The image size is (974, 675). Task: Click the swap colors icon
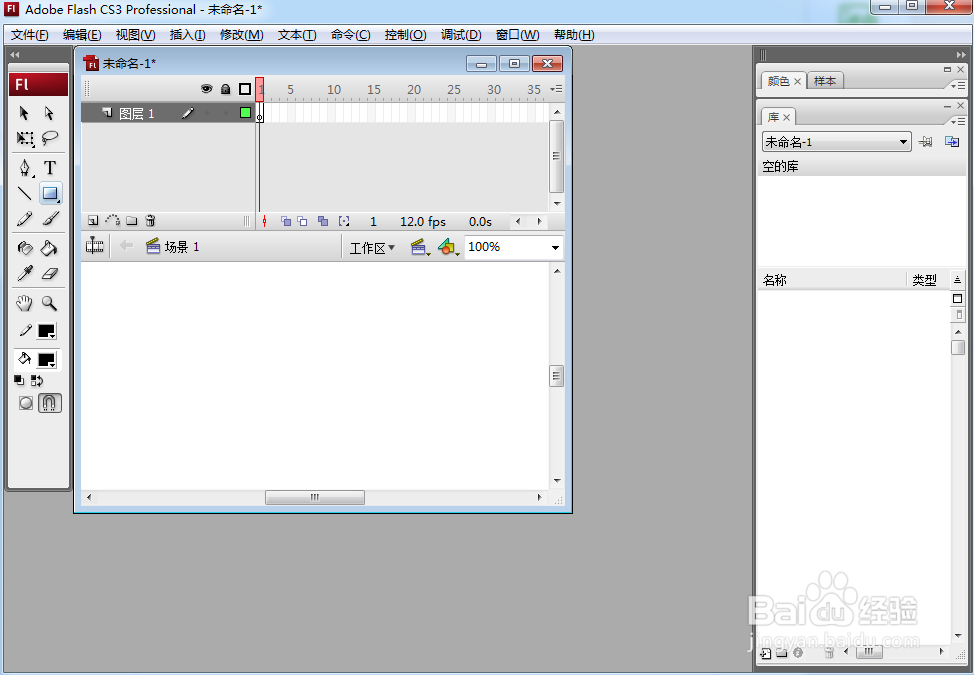pos(37,381)
